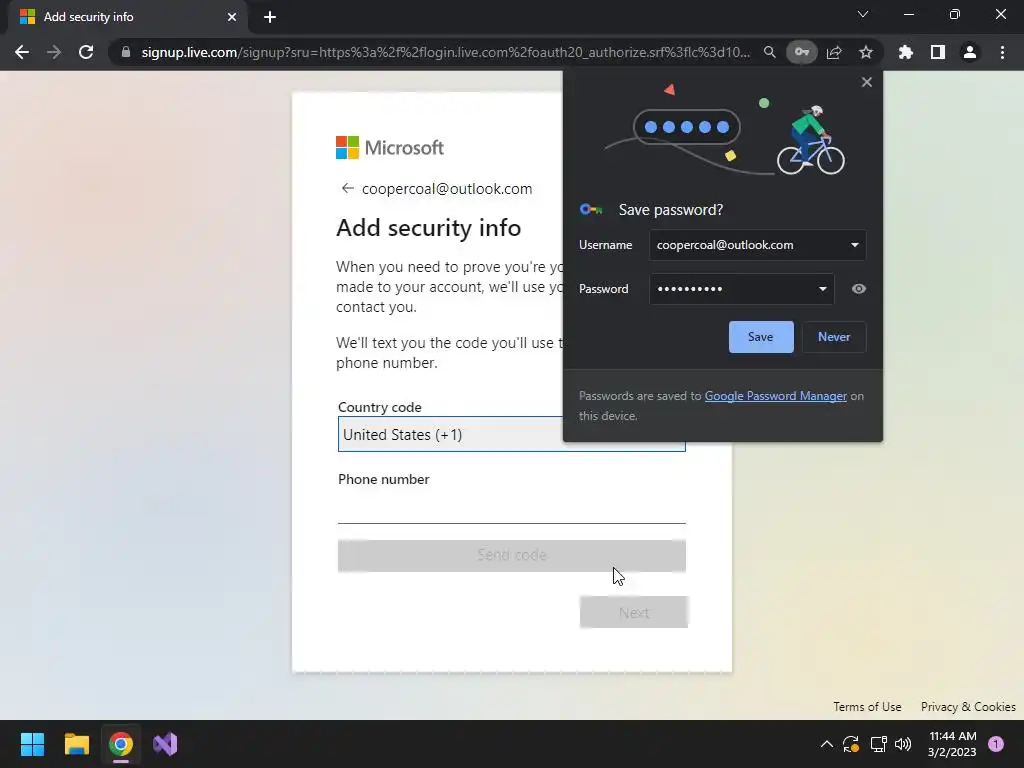This screenshot has height=768, width=1024.
Task: Open Chrome profile avatar
Action: coord(970,52)
